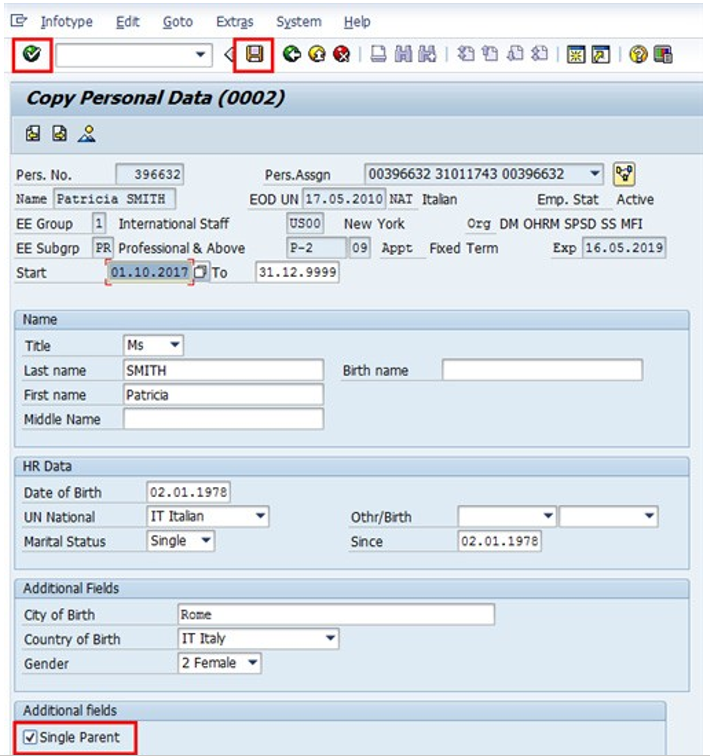Click the red Cancel icon
The image size is (710, 756).
point(342,54)
